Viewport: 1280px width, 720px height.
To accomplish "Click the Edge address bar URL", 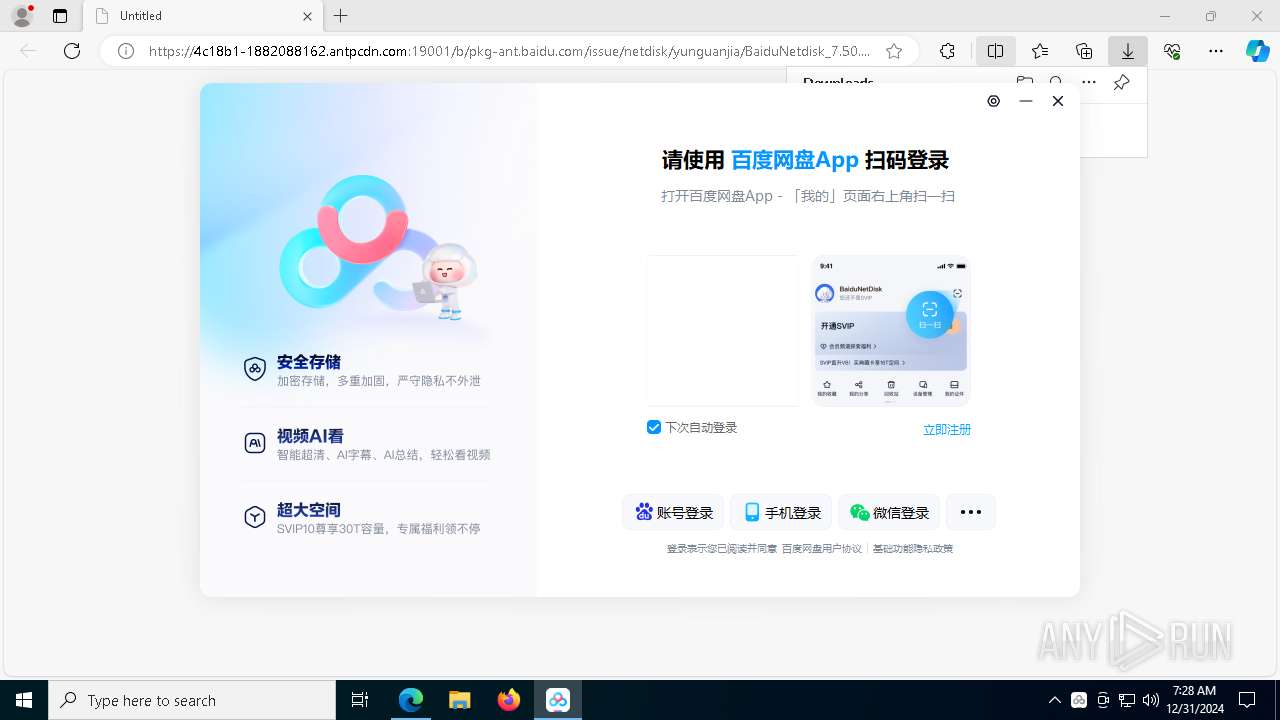I will tap(510, 51).
